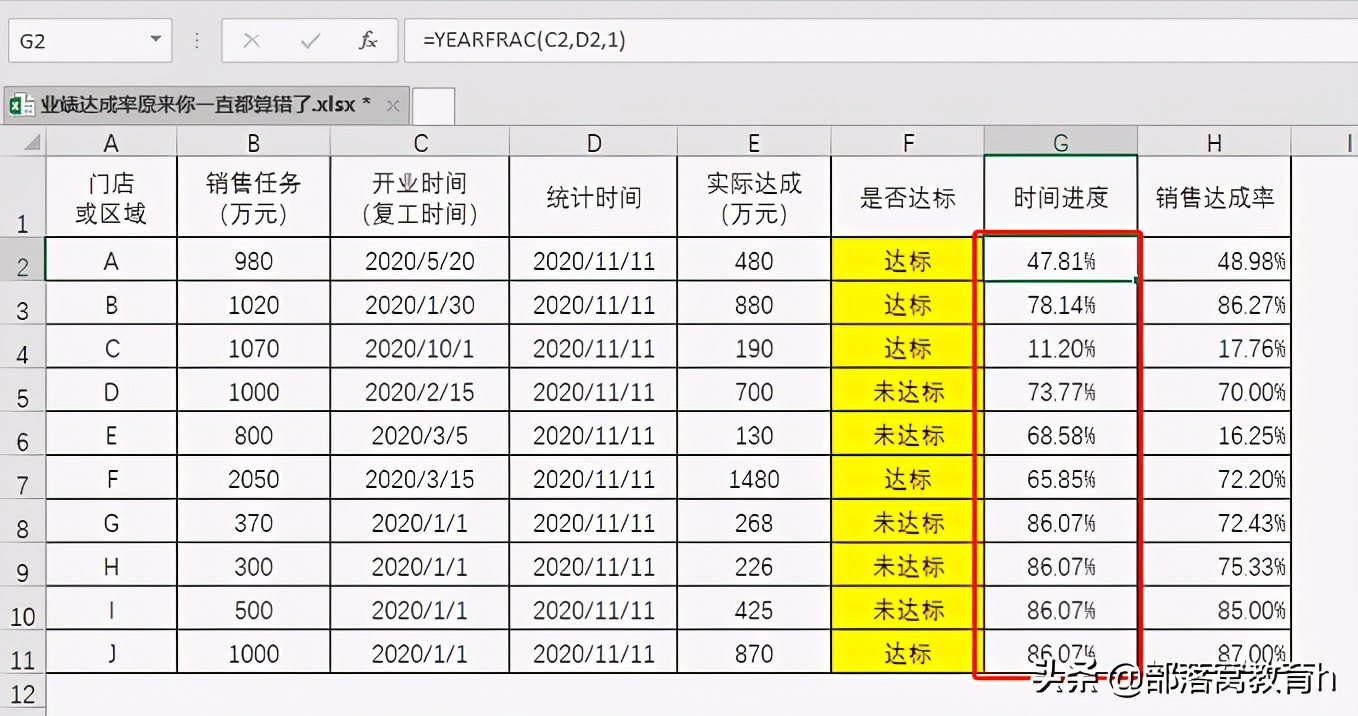Select the 16.25% achievement cell
Image resolution: width=1358 pixels, height=716 pixels.
pyautogui.click(x=1214, y=435)
